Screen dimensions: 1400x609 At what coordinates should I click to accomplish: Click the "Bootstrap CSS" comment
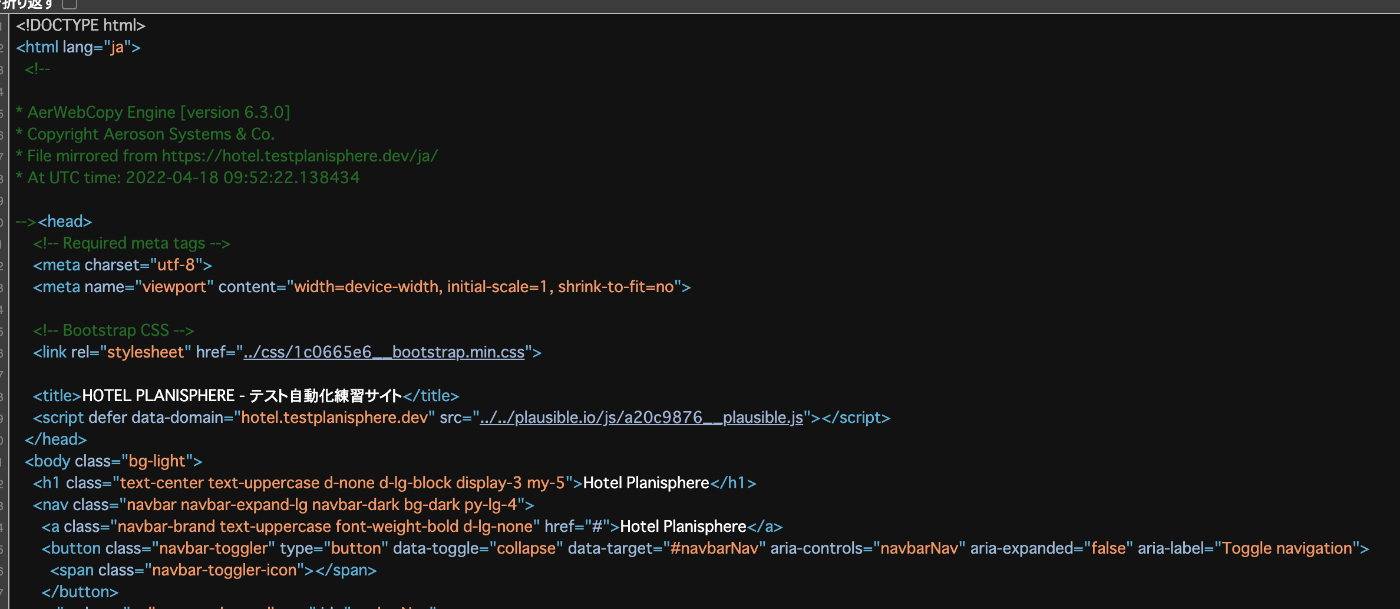[114, 330]
